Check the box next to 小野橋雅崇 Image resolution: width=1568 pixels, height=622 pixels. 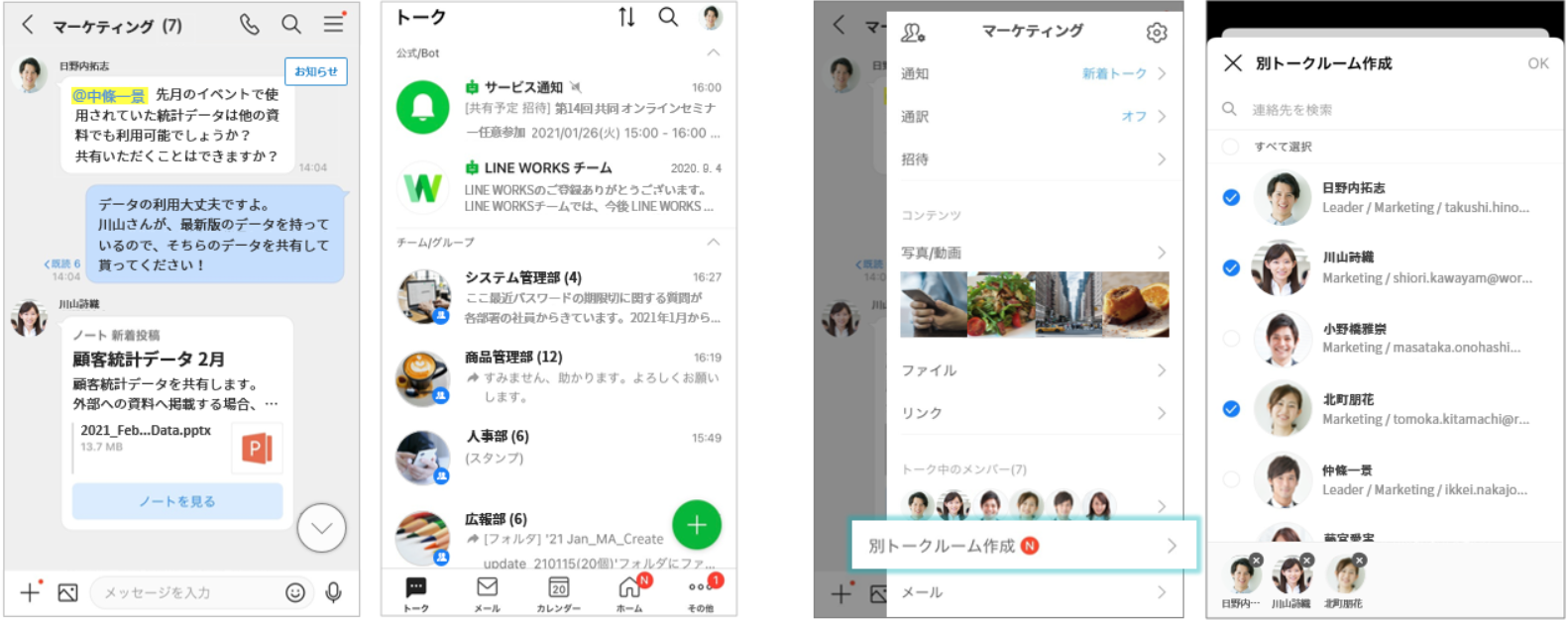point(1231,339)
